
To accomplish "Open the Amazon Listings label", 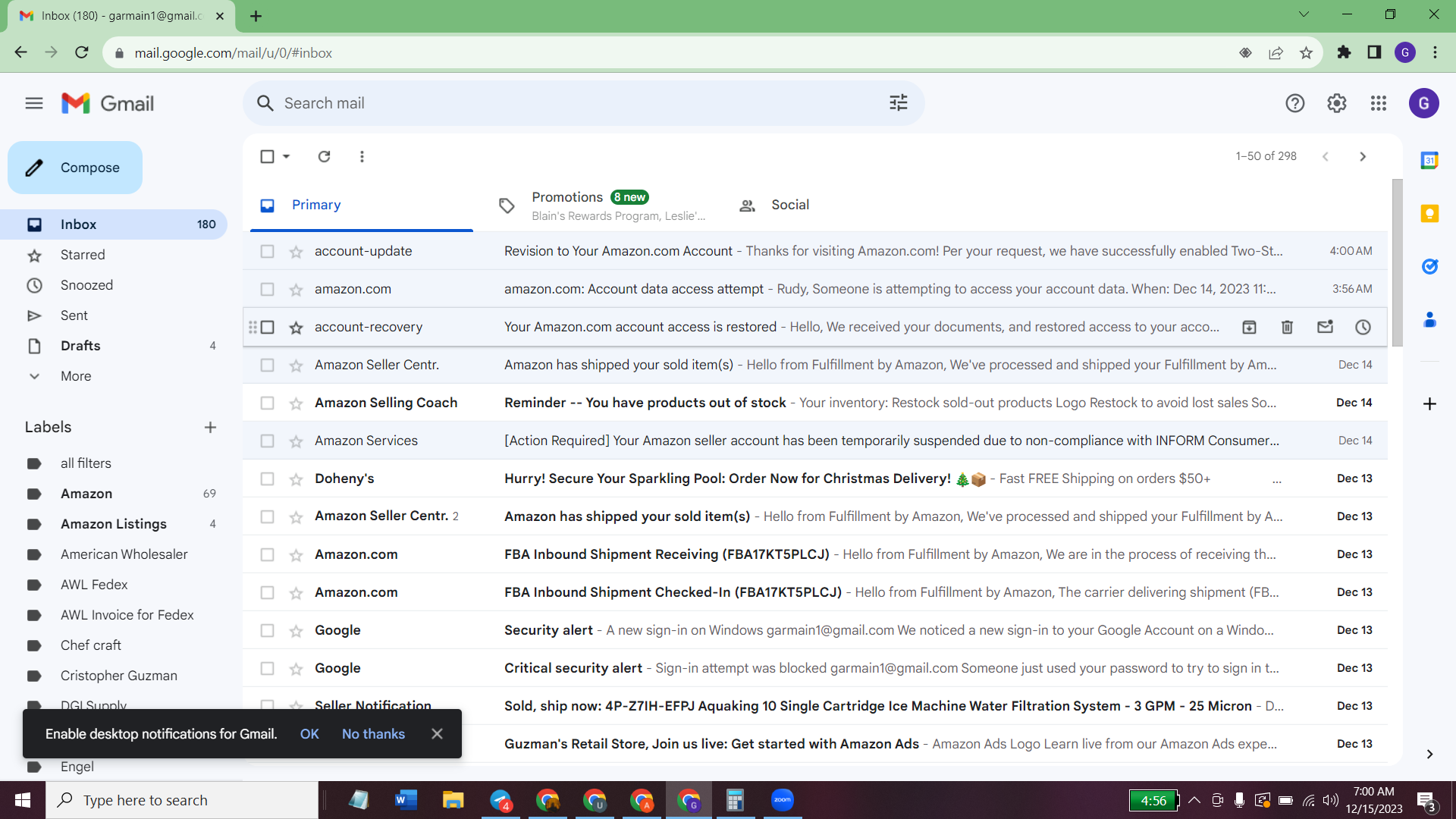I will 114,524.
